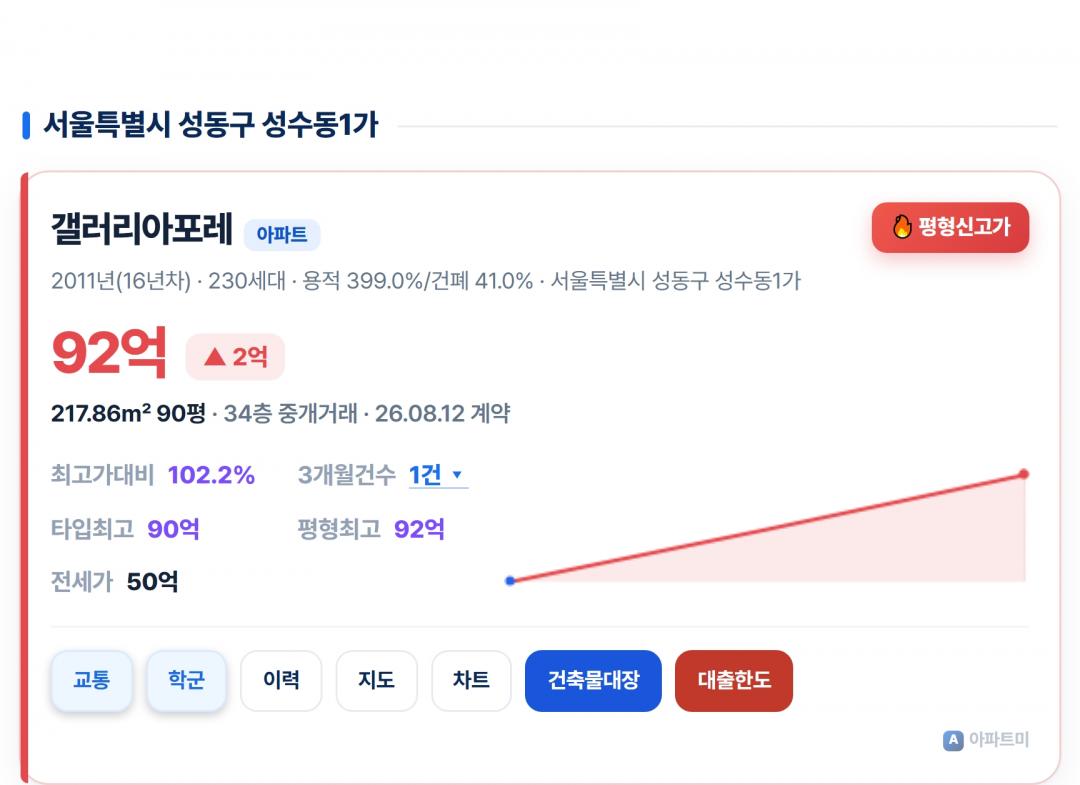Expand the 3개월건수 1건 dropdown
This screenshot has height=785, width=1080.
pos(438,474)
